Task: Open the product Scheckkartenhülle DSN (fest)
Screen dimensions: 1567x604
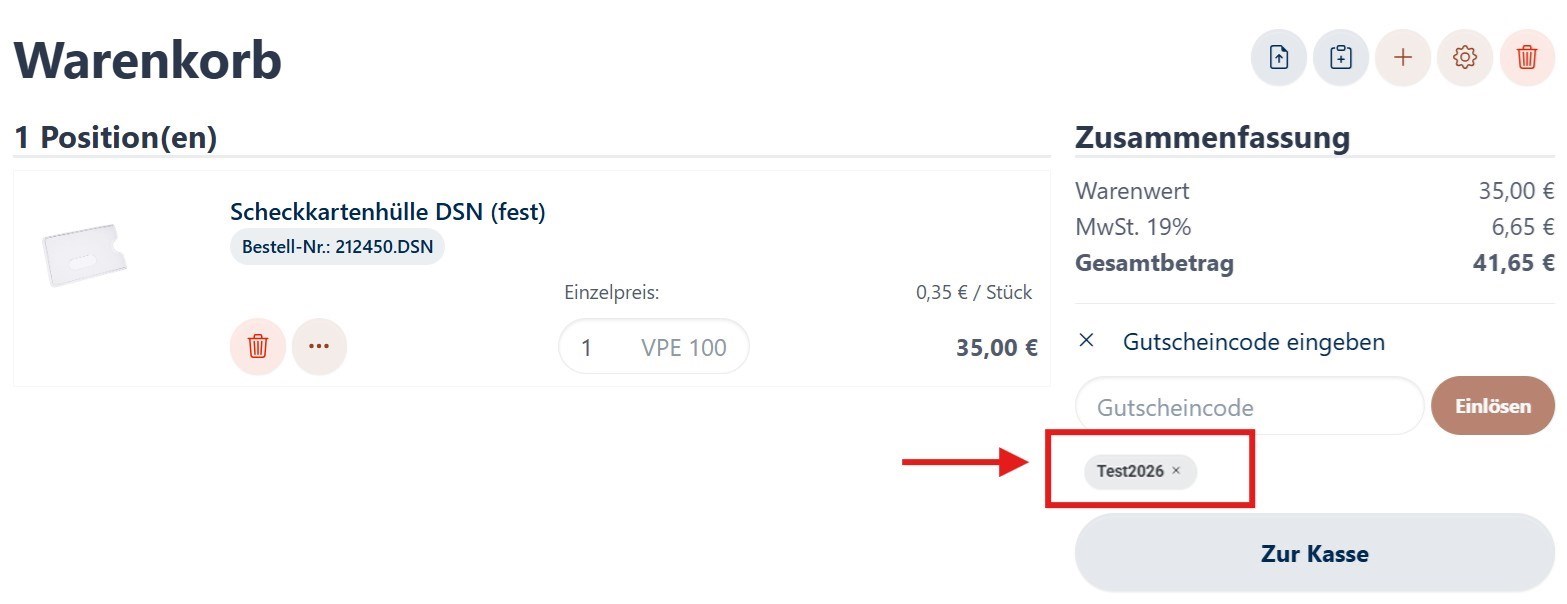Action: click(388, 211)
